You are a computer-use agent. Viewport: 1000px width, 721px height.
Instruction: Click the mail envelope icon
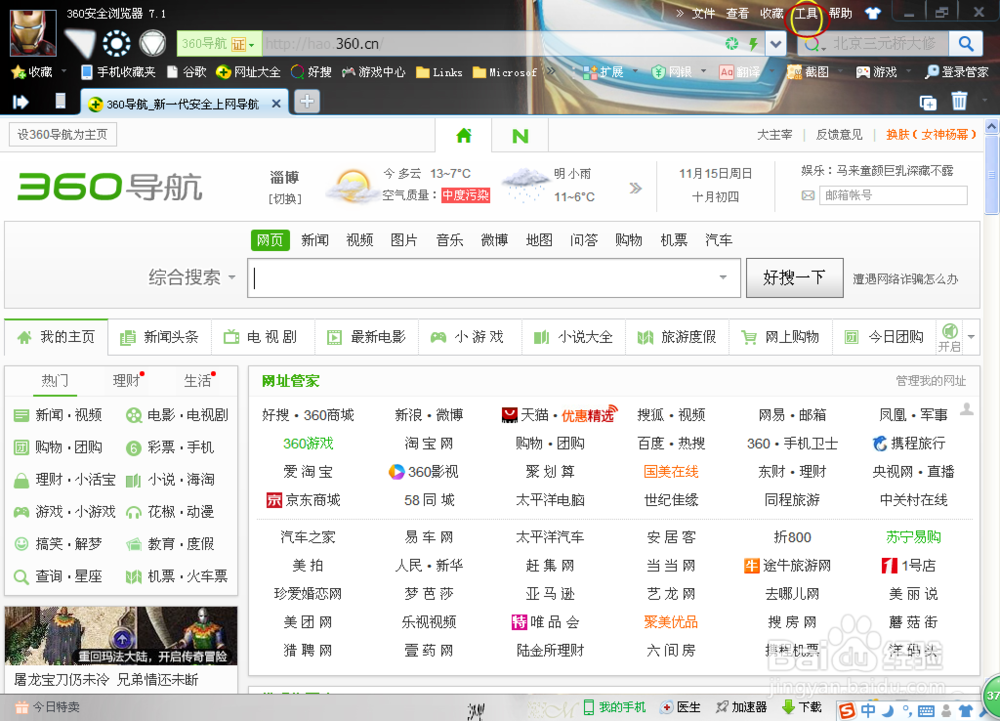807,195
